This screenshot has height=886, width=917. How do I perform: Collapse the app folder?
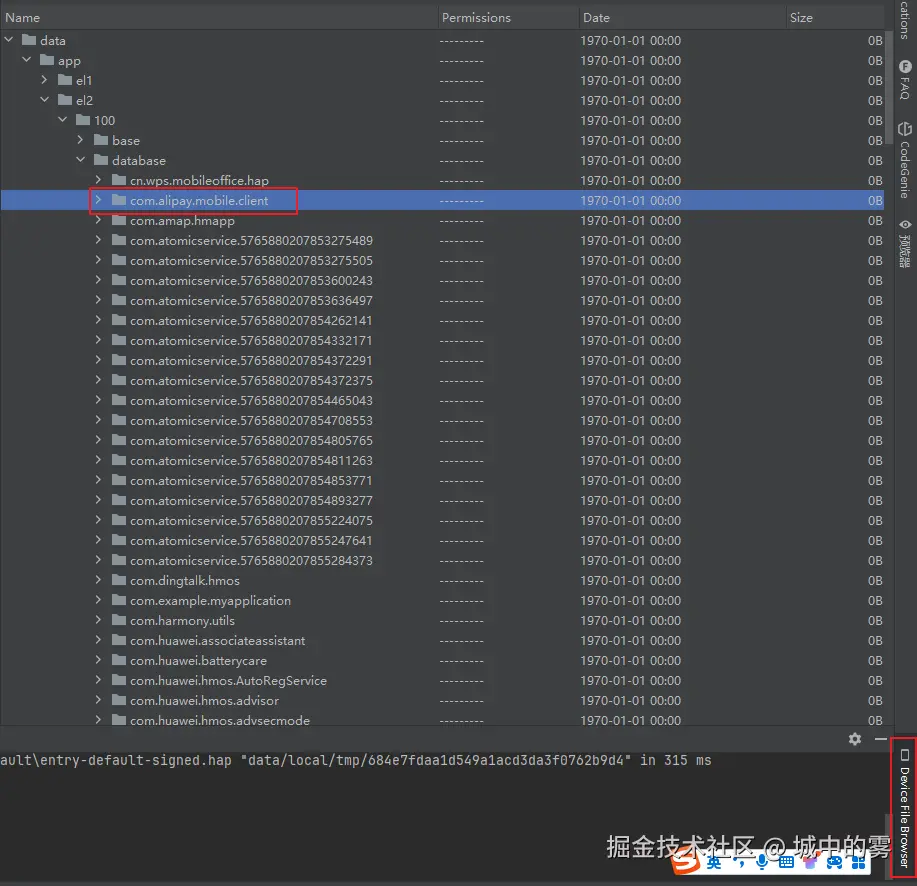tap(26, 60)
